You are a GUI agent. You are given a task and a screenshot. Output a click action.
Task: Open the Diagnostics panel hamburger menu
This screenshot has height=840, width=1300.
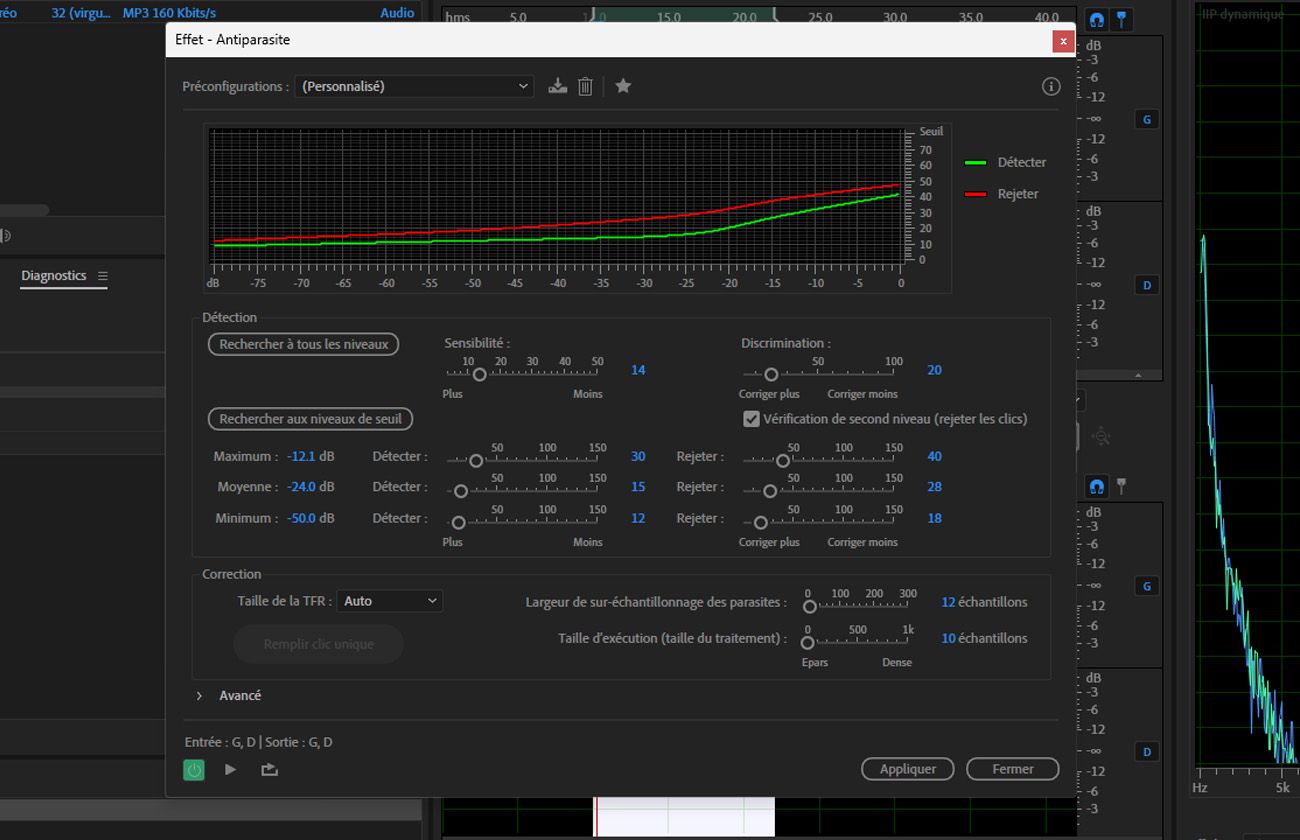pos(102,276)
